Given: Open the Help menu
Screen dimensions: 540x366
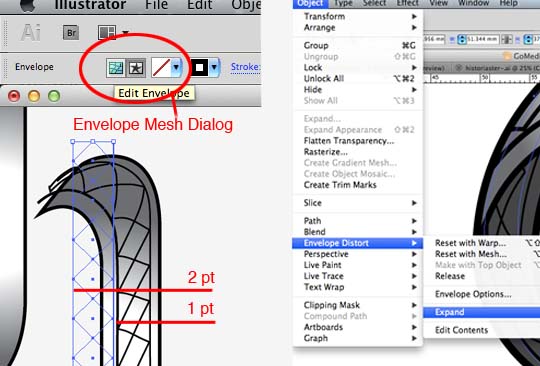Looking at the screenshot, I should point(509,3).
